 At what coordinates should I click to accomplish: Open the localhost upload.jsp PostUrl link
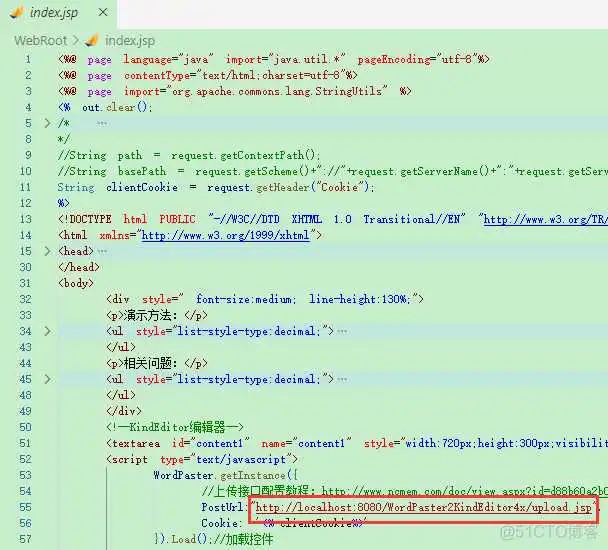[423, 507]
